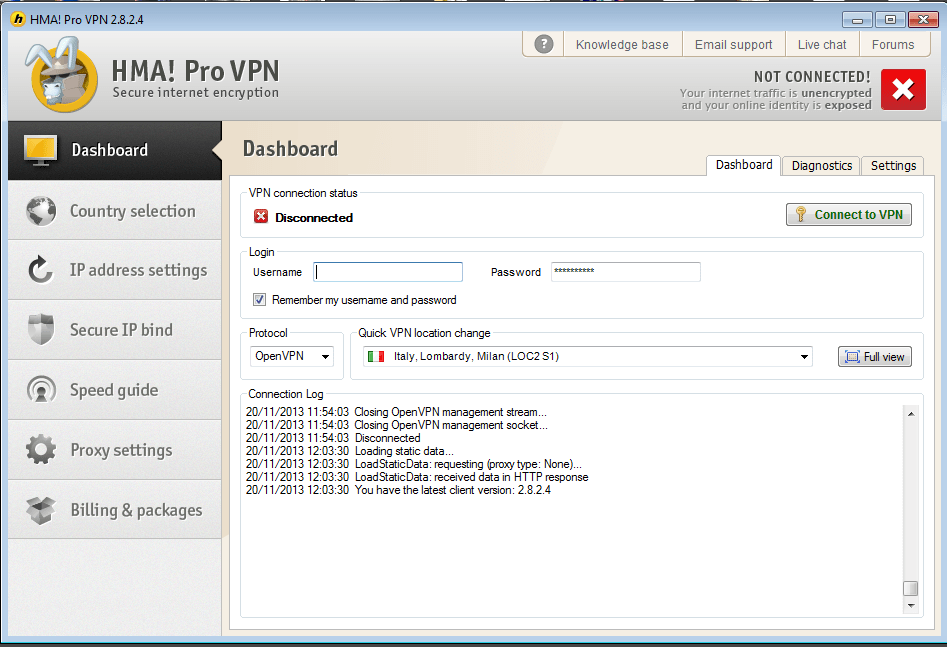
Task: Minimize the HMA! Pro VPN window
Action: (x=857, y=20)
